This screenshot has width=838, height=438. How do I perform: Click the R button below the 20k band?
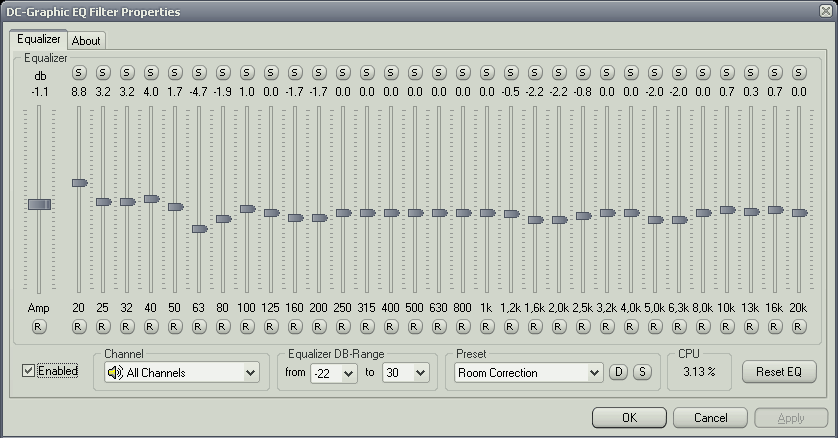coord(799,326)
